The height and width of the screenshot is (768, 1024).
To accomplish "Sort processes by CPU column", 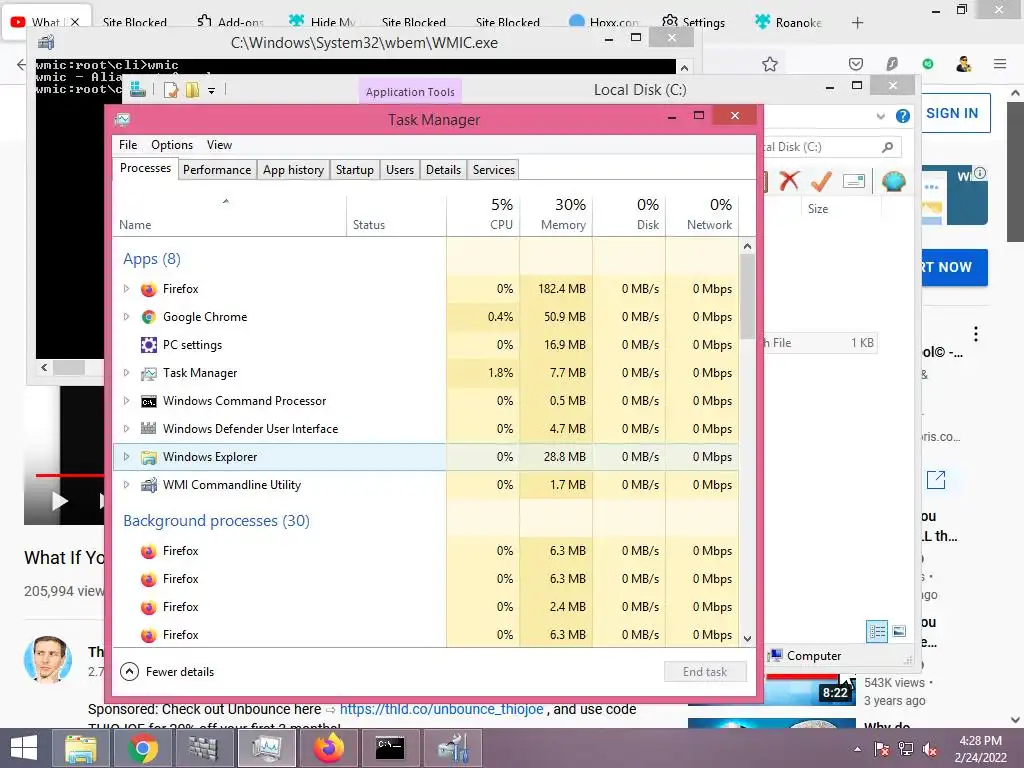I will tap(483, 214).
